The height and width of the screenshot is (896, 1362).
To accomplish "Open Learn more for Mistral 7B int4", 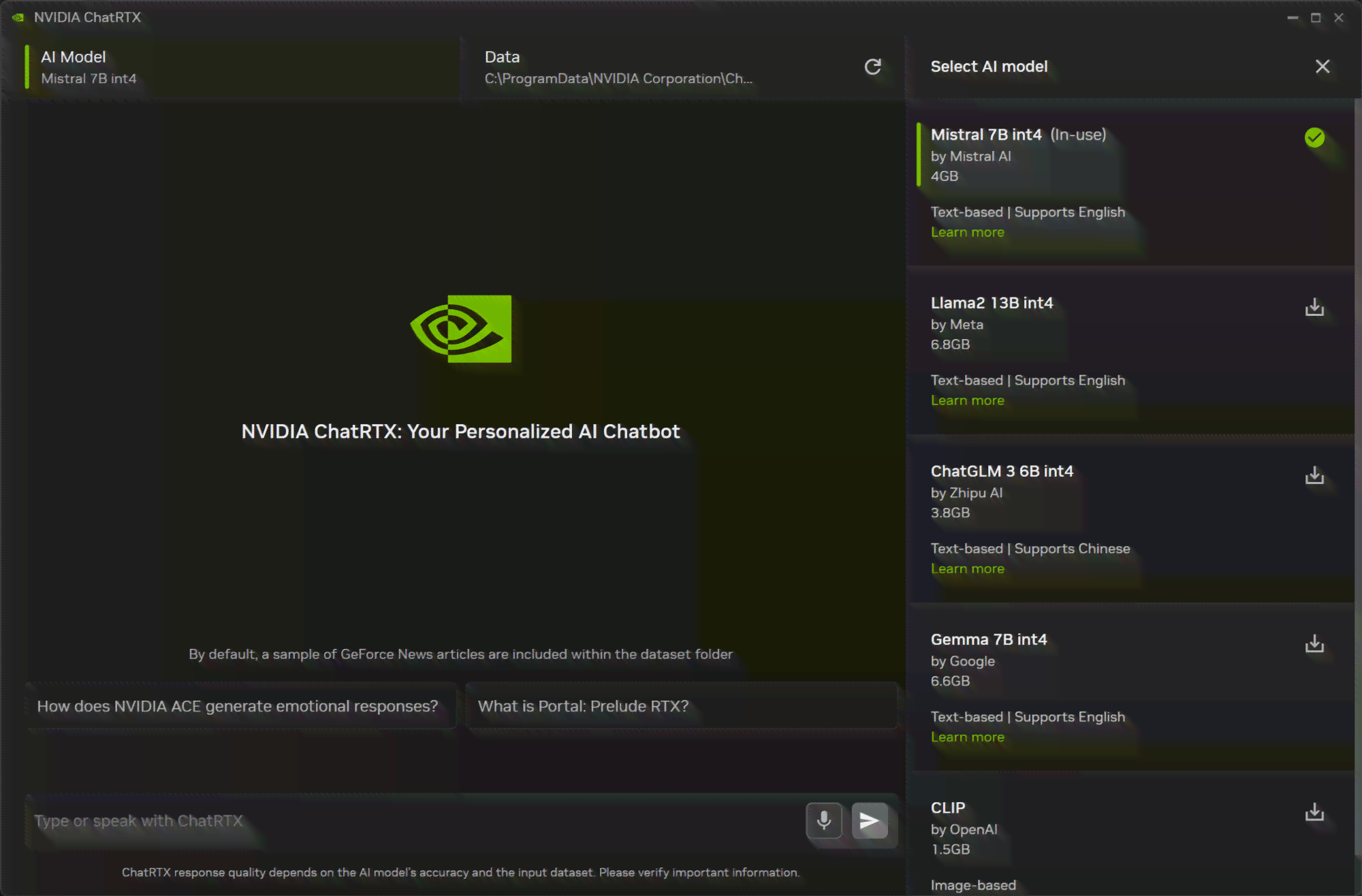I will [967, 232].
